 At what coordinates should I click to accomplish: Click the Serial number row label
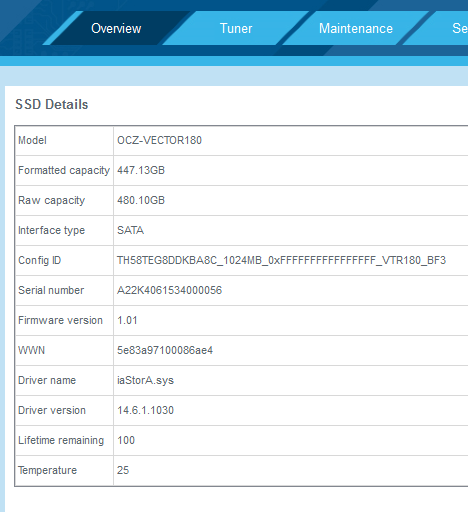coord(51,290)
